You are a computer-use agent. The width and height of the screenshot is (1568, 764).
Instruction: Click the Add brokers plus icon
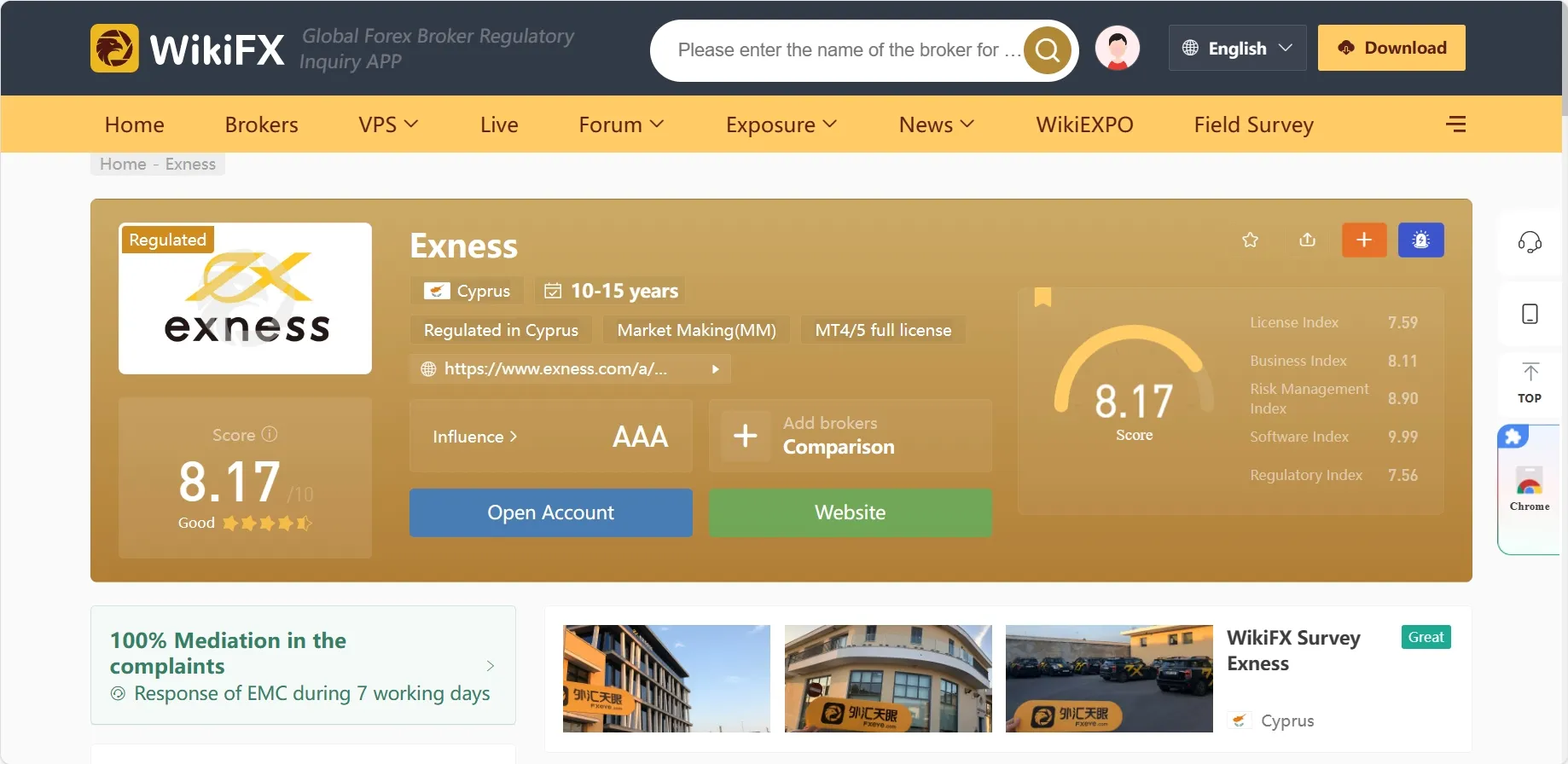coord(746,436)
